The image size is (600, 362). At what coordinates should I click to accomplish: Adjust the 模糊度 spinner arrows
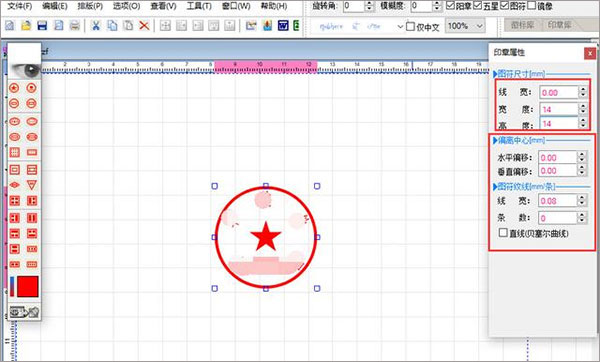[x=437, y=6]
